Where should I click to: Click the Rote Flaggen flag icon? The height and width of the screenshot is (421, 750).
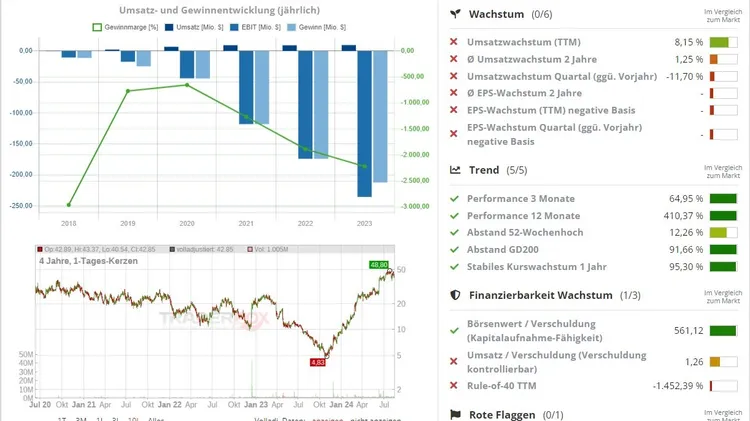455,415
